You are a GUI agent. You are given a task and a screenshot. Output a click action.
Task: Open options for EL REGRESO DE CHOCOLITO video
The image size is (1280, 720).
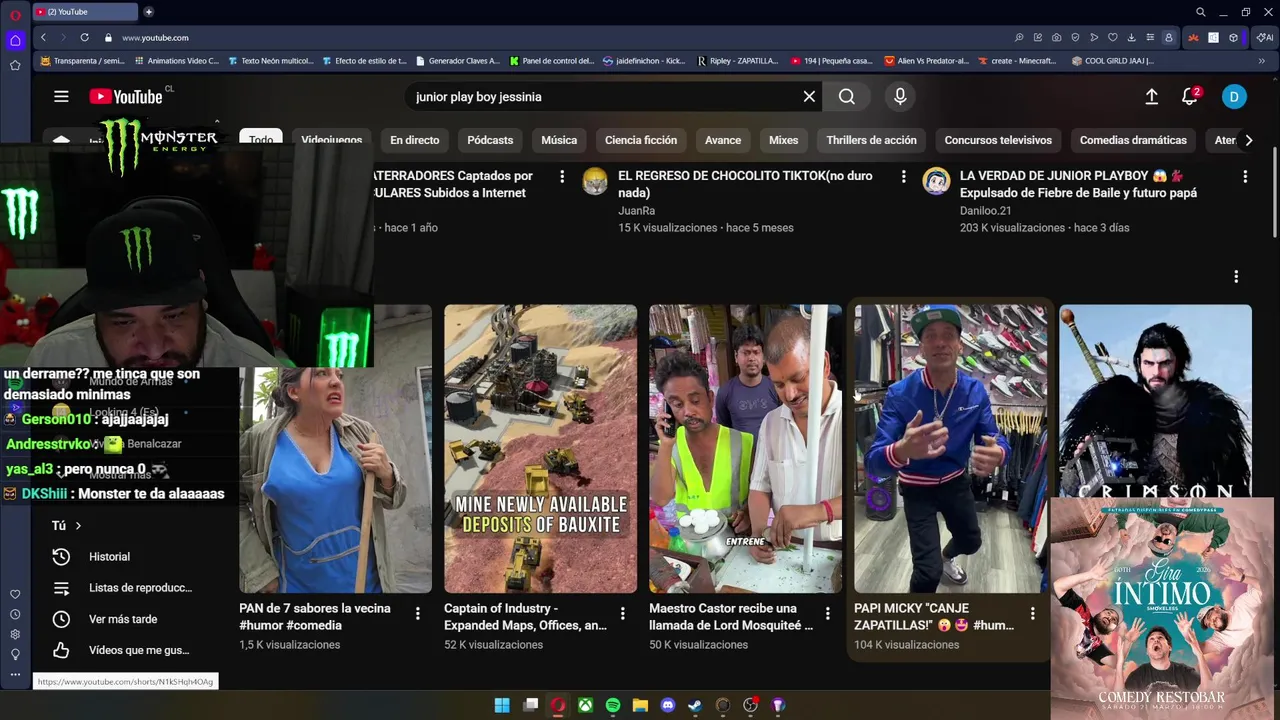click(x=903, y=177)
